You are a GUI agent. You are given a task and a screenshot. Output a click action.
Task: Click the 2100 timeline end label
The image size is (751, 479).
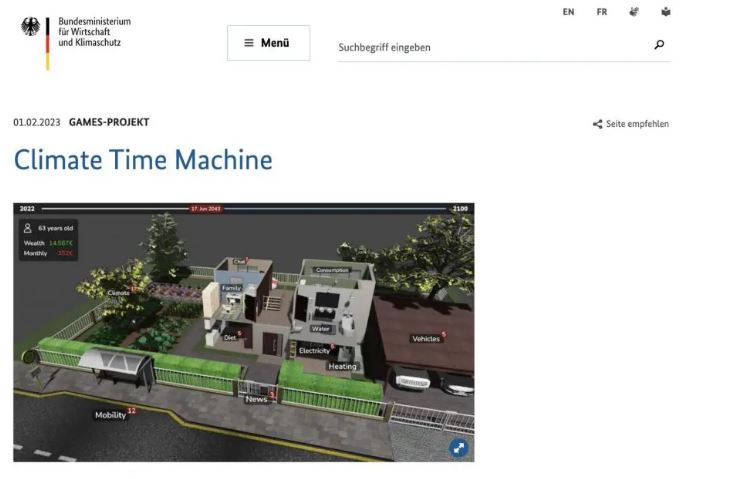460,209
